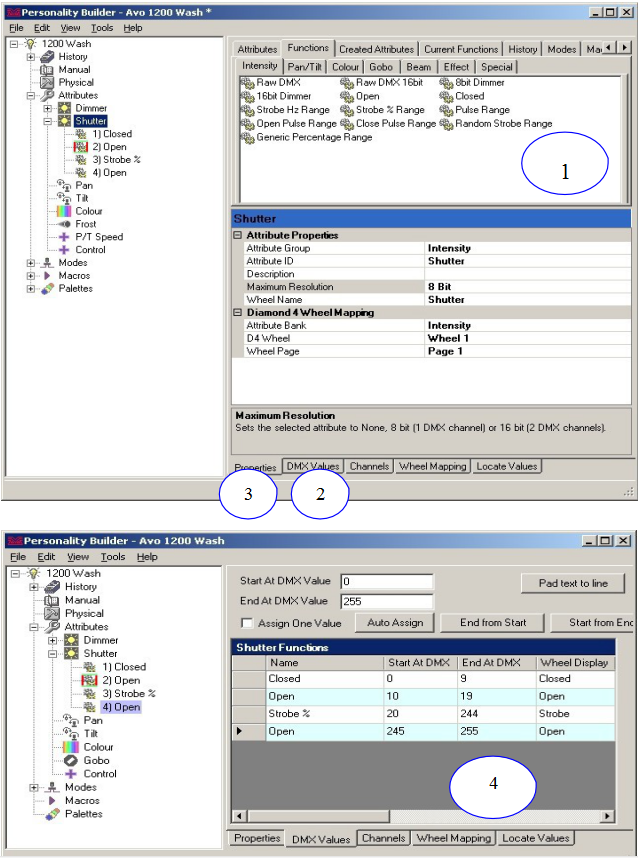Click the D4 Wheel value Wheel 1
Image resolution: width=638 pixels, height=858 pixels.
point(448,338)
